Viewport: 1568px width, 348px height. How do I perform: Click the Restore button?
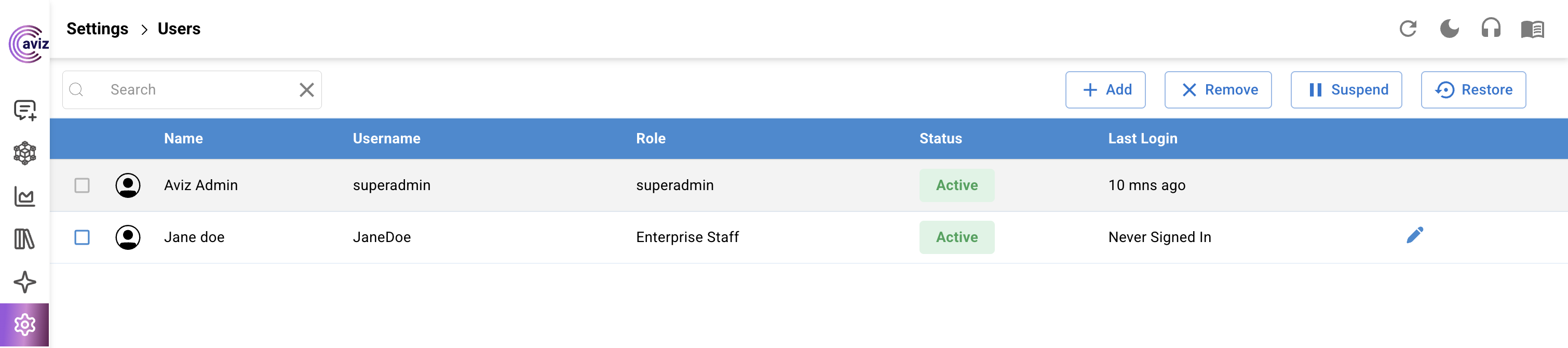click(x=1473, y=89)
